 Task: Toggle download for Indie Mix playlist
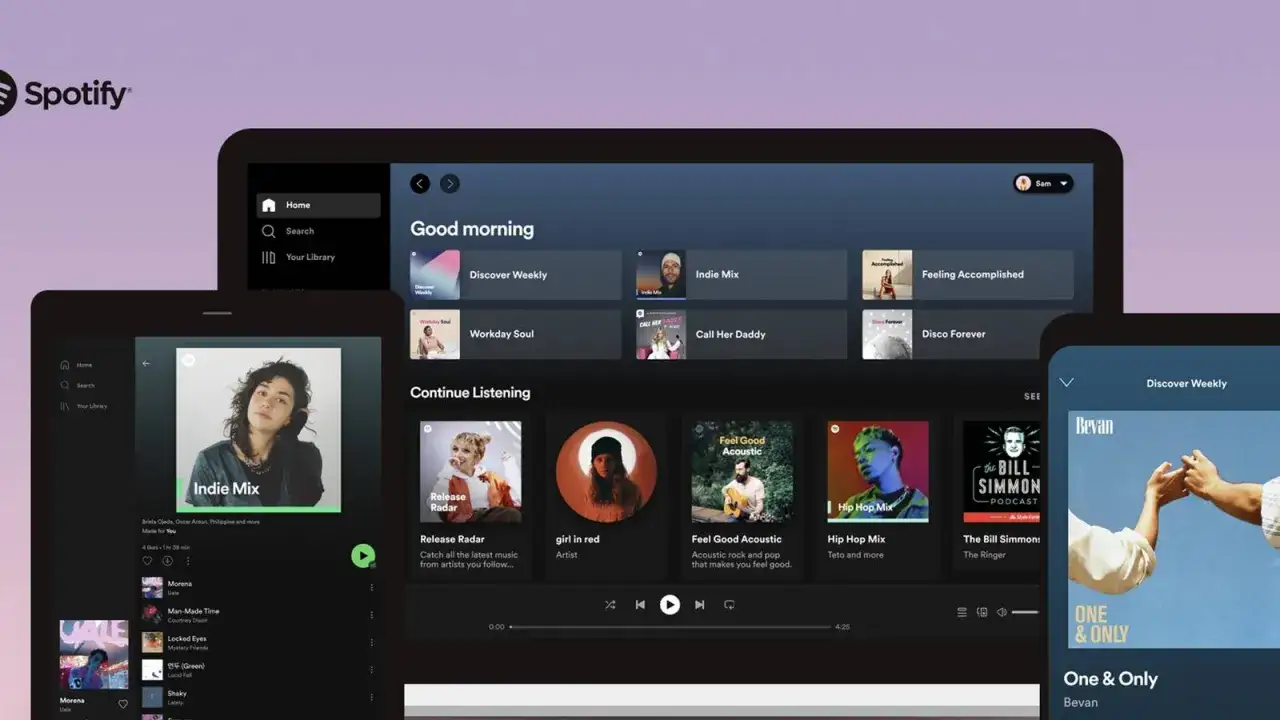pyautogui.click(x=167, y=561)
